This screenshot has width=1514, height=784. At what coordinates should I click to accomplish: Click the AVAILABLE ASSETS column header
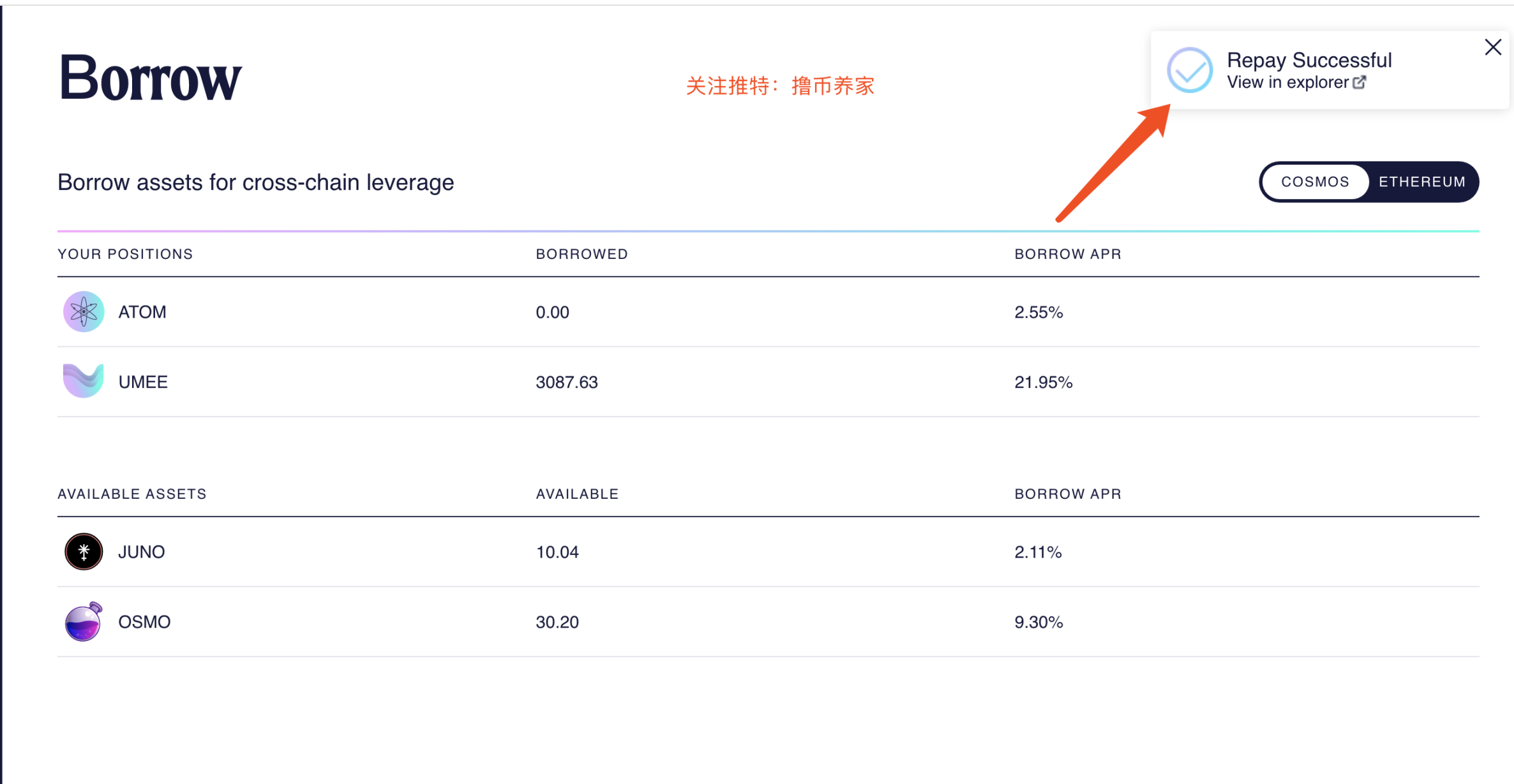[x=132, y=494]
